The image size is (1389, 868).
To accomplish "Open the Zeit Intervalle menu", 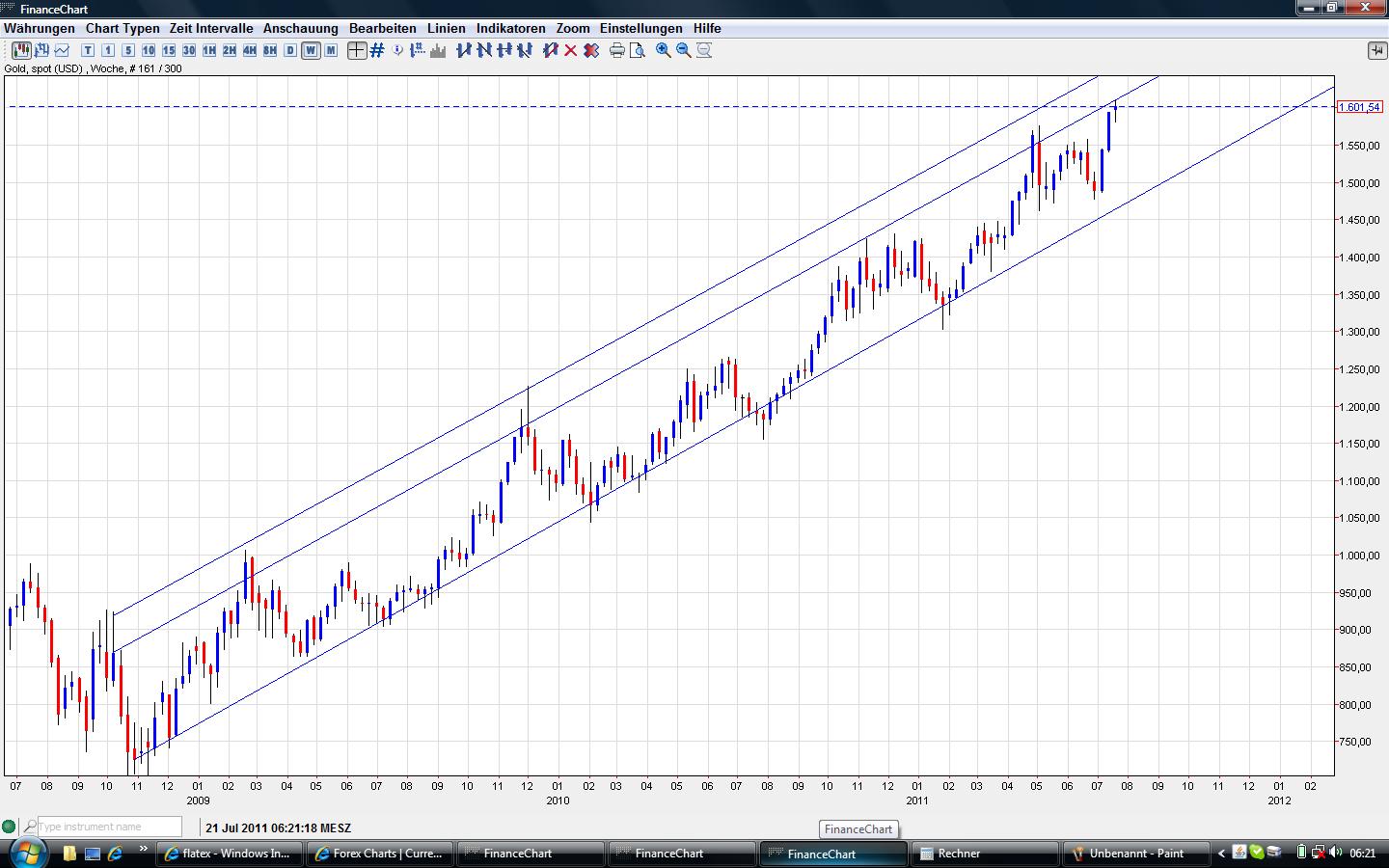I will tap(211, 28).
